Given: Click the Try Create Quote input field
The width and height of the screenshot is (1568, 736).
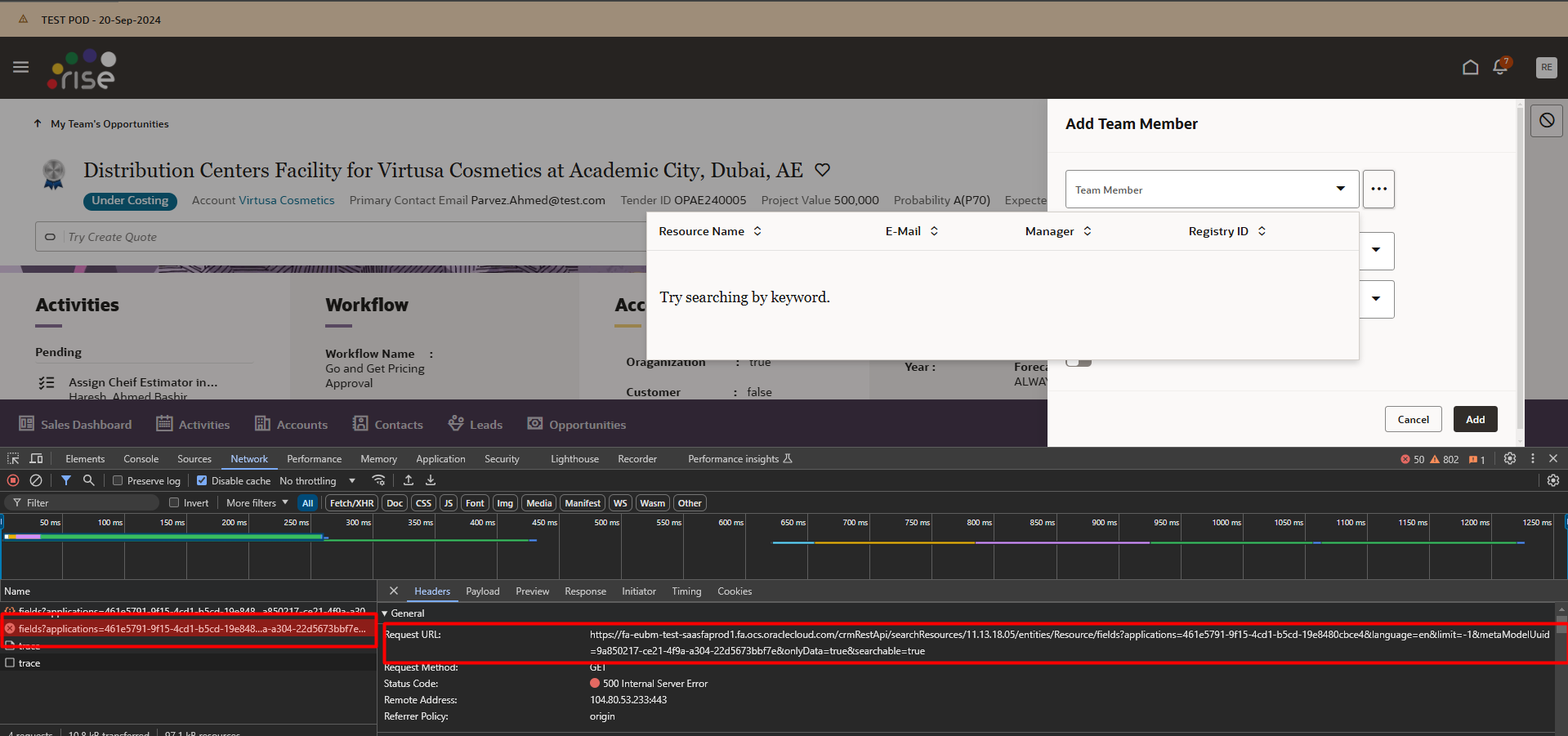Looking at the screenshot, I should click(x=341, y=237).
